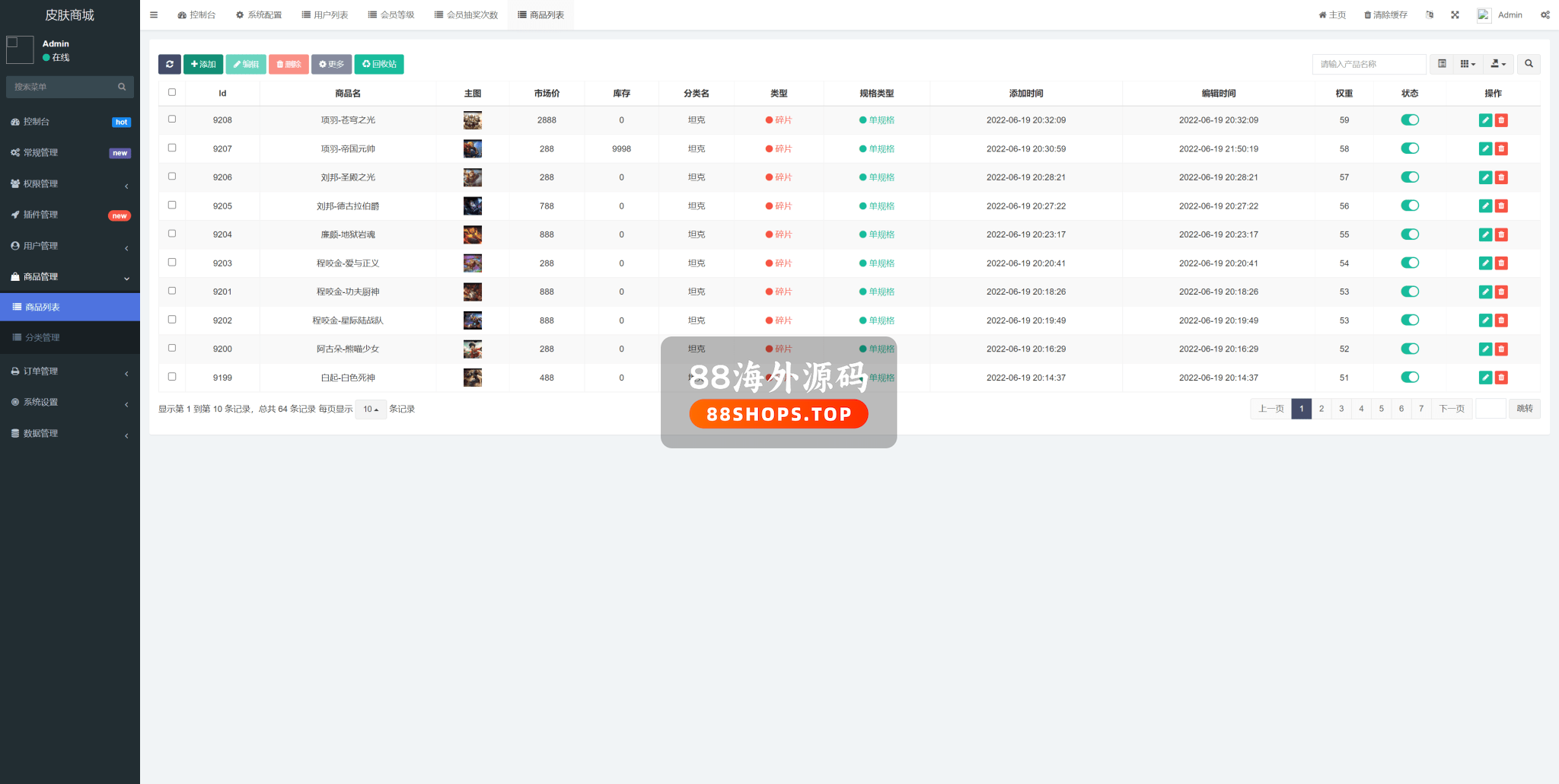The image size is (1559, 784).
Task: Check the select-all checkbox in the table header
Action: pyautogui.click(x=172, y=93)
